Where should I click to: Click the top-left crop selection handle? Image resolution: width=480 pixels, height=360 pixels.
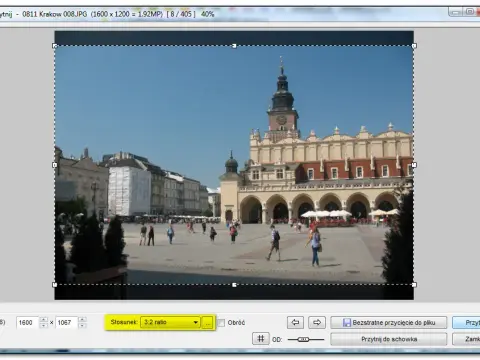pos(55,46)
